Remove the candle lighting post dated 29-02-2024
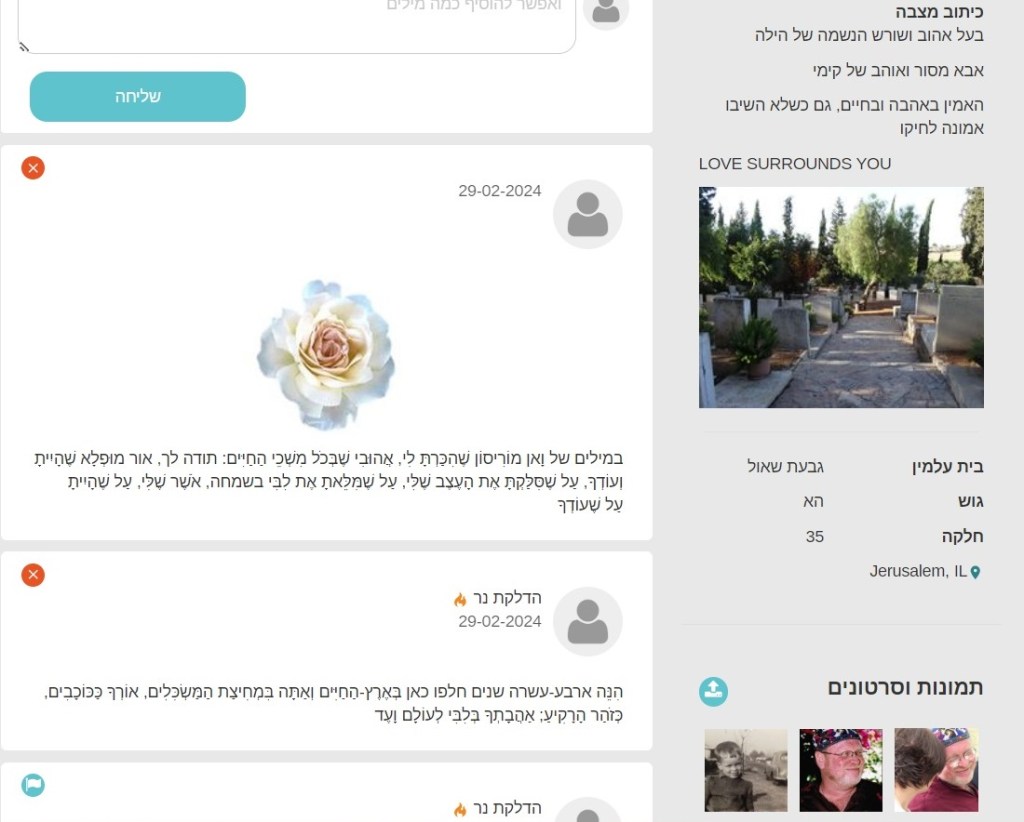The height and width of the screenshot is (822, 1024). coord(33,575)
